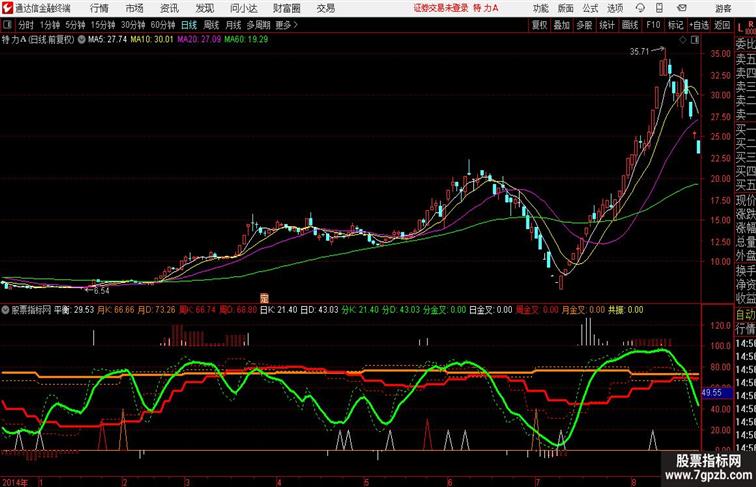
Task: Toggle the side panel icon at chart top right
Action: point(695,40)
